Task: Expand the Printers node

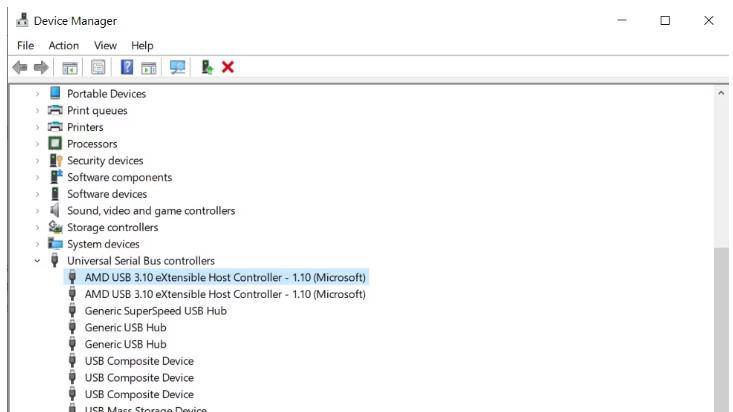Action: coord(37,127)
